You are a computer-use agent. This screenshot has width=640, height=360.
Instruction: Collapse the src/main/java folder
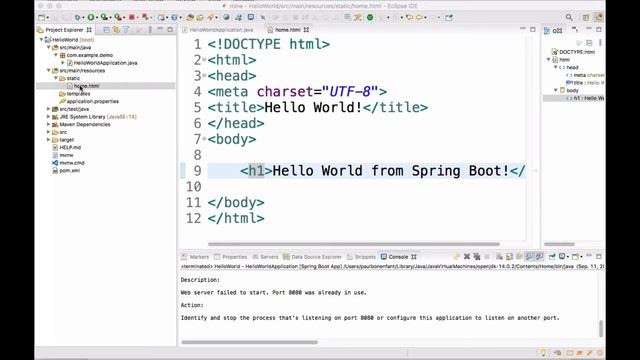coord(49,47)
